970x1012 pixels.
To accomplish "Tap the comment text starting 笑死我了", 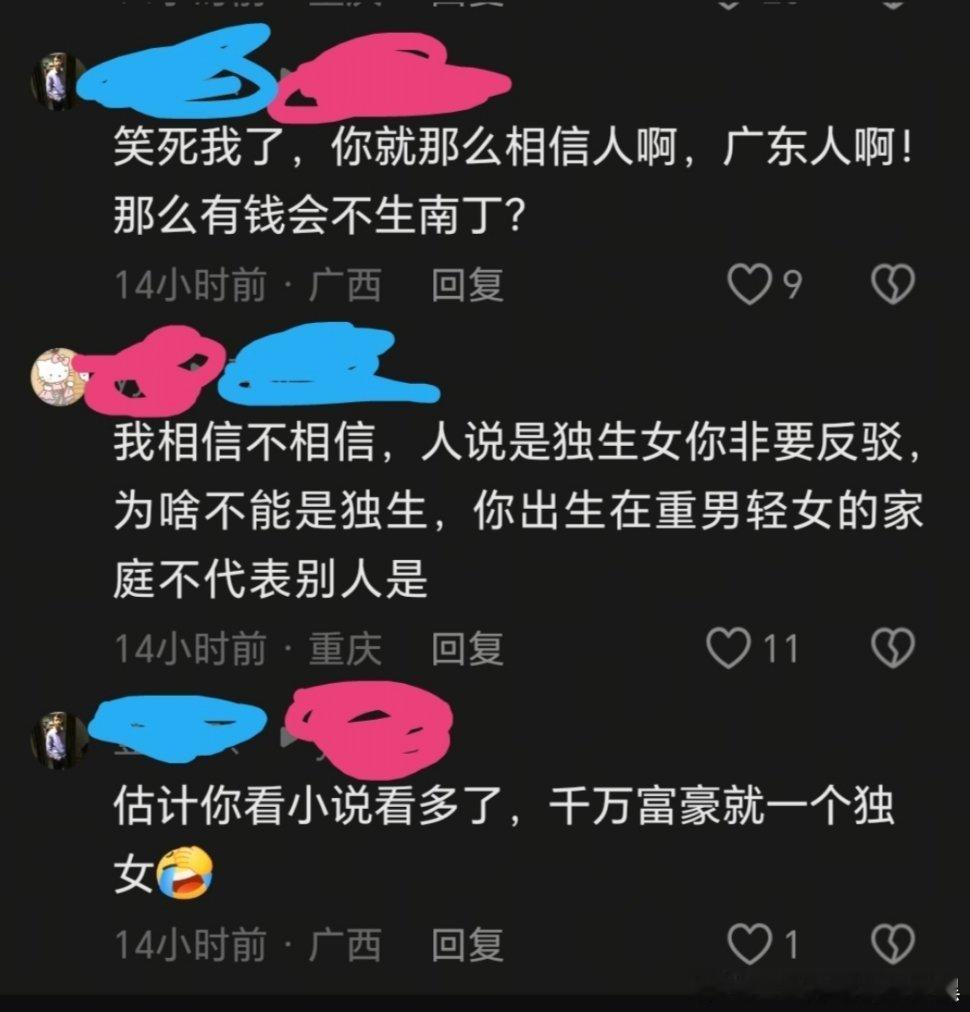I will [513, 181].
